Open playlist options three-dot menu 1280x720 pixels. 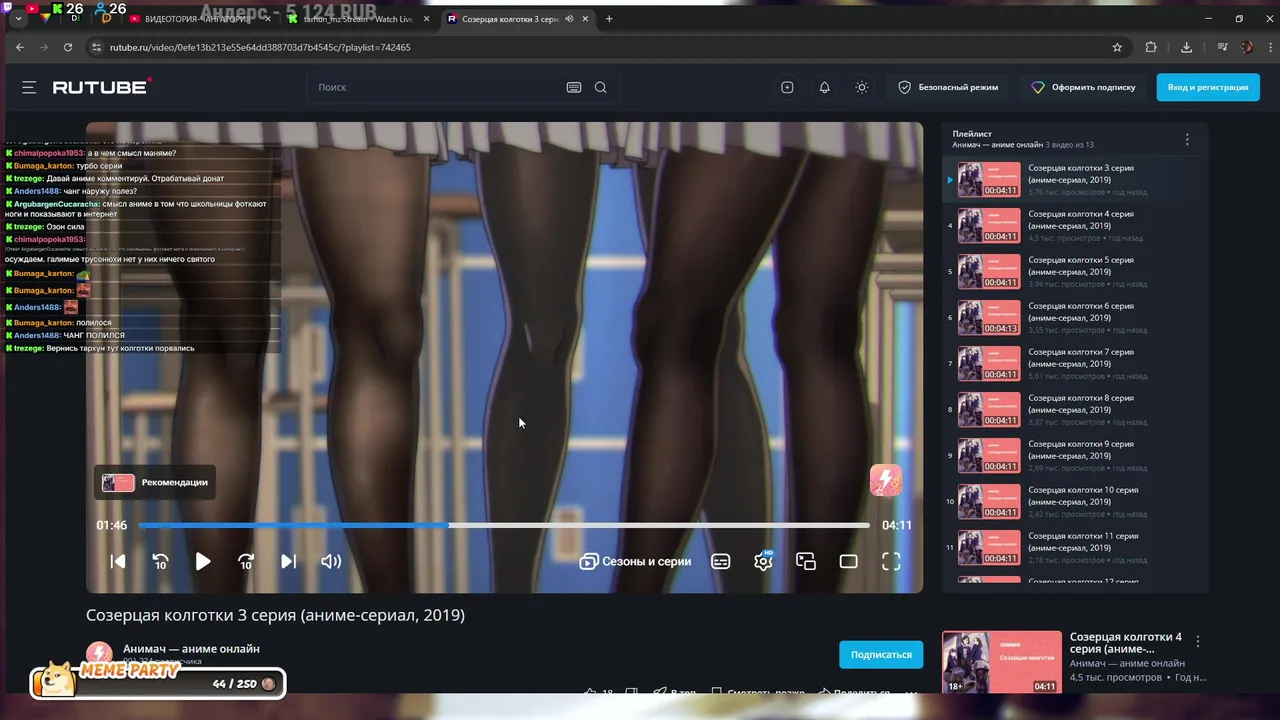(1187, 139)
